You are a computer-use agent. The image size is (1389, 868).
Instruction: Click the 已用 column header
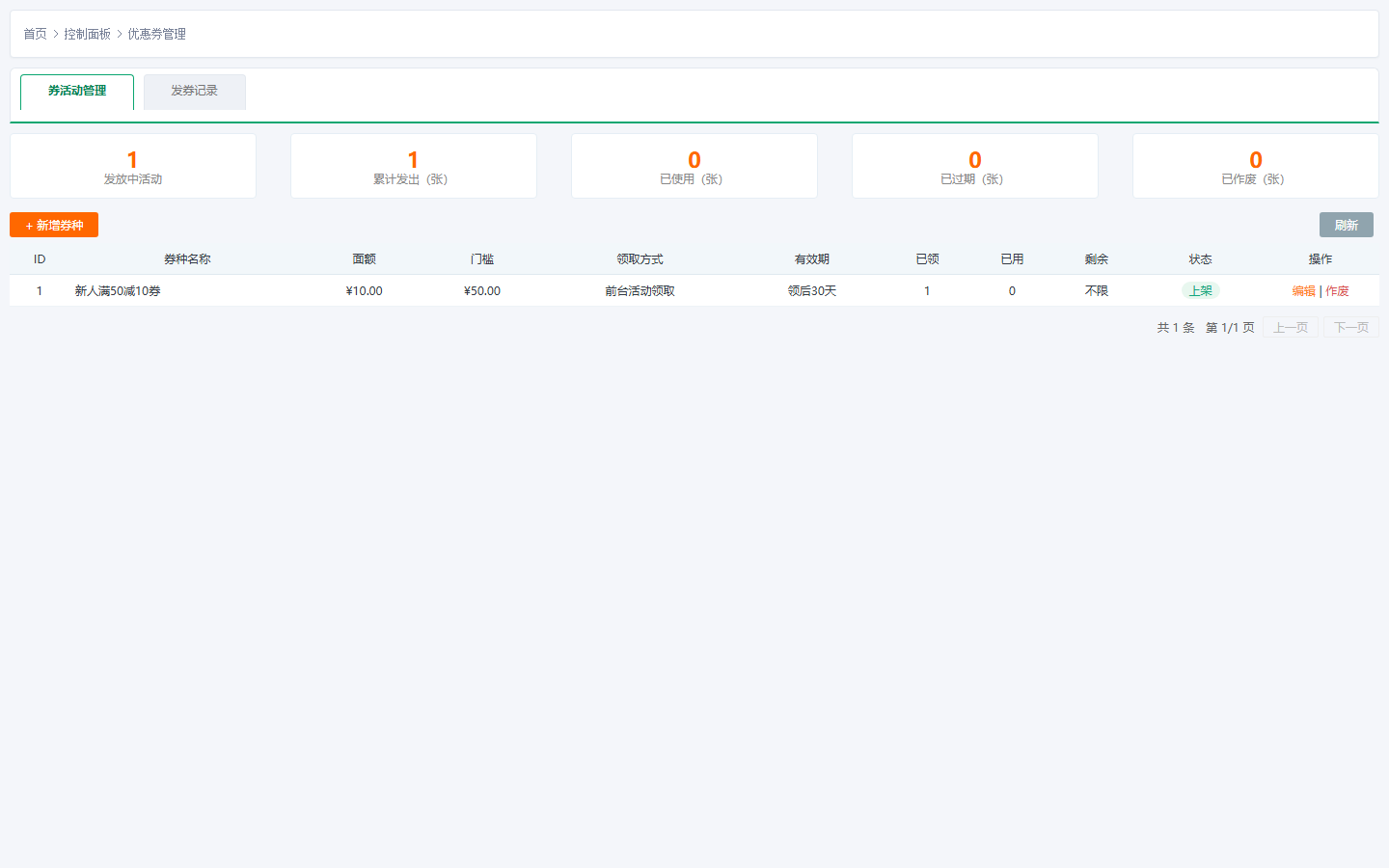(x=1012, y=259)
